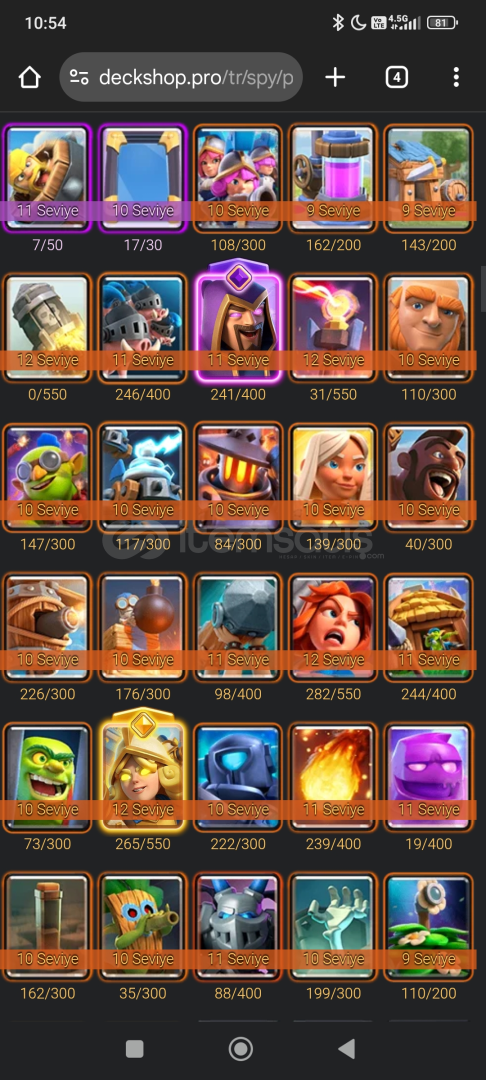Open a new tab with plus icon
The width and height of the screenshot is (486, 1080).
click(335, 77)
